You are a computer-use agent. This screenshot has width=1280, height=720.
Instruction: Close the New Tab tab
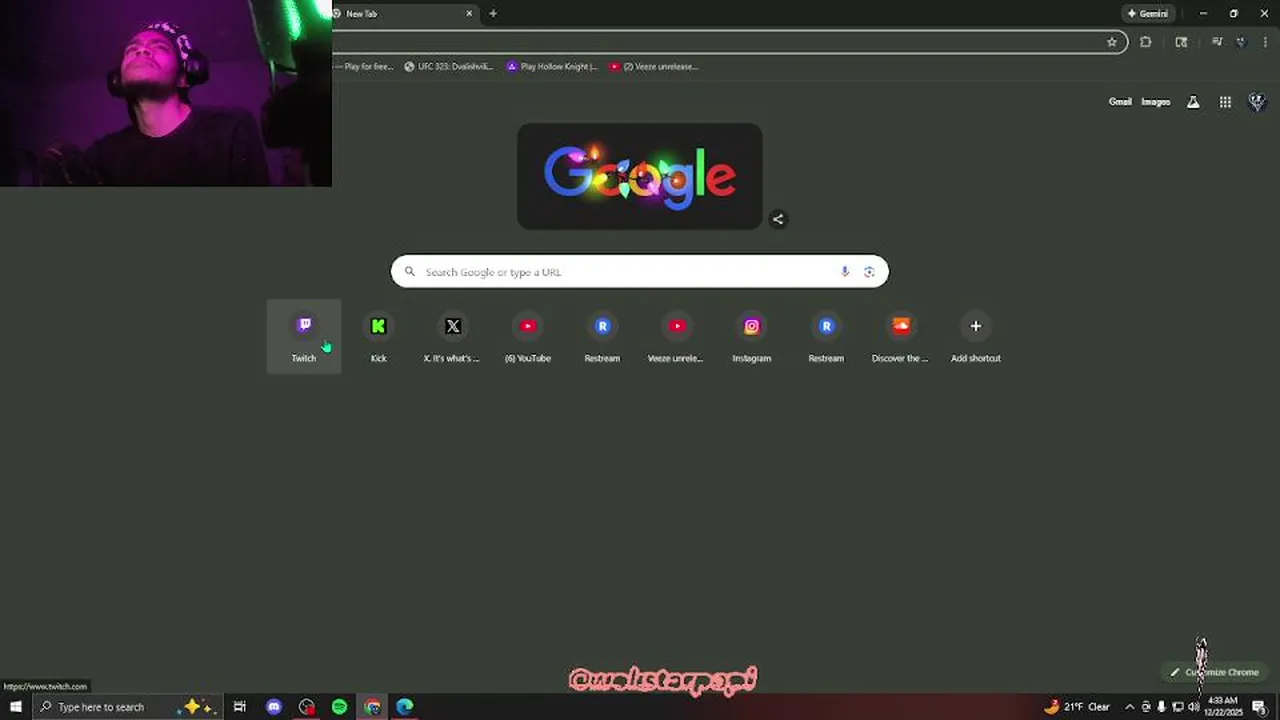pos(469,14)
